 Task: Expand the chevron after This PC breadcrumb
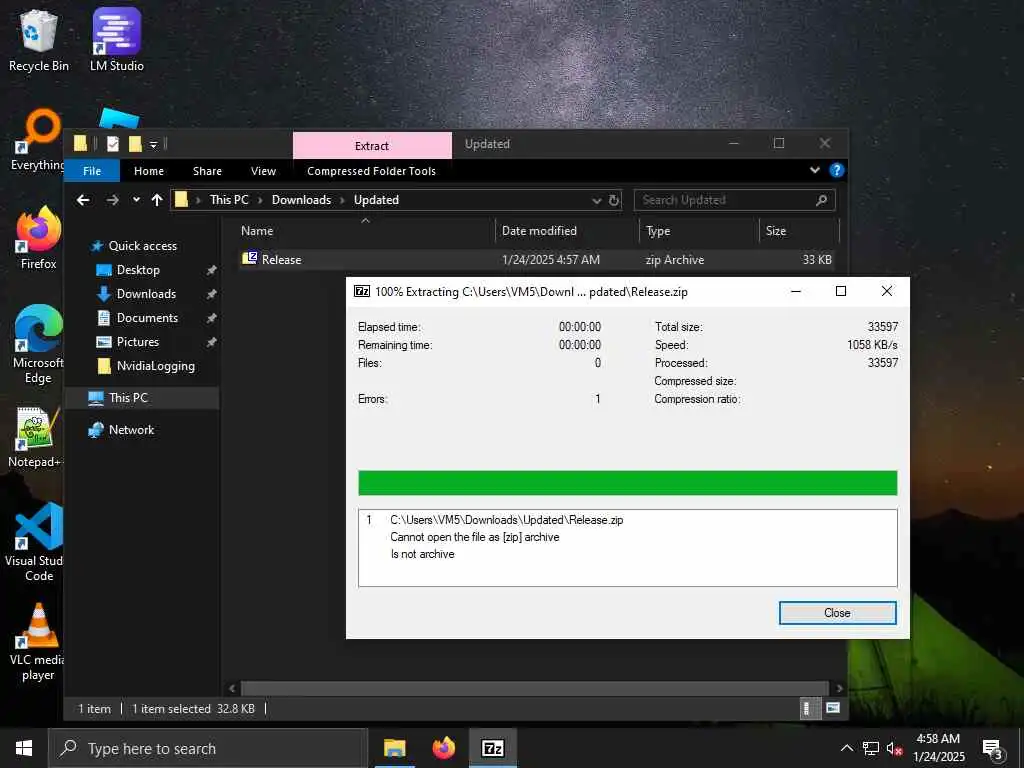(x=259, y=200)
